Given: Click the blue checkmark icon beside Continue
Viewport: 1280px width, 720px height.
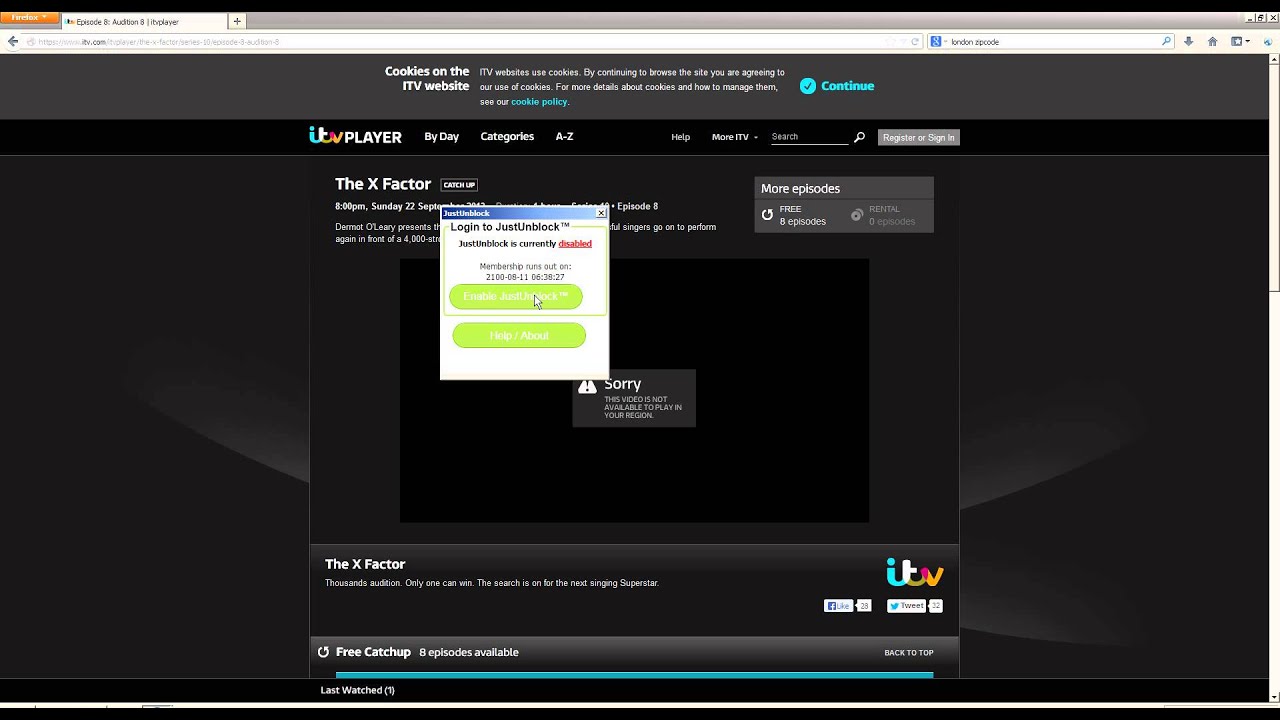Looking at the screenshot, I should 808,86.
